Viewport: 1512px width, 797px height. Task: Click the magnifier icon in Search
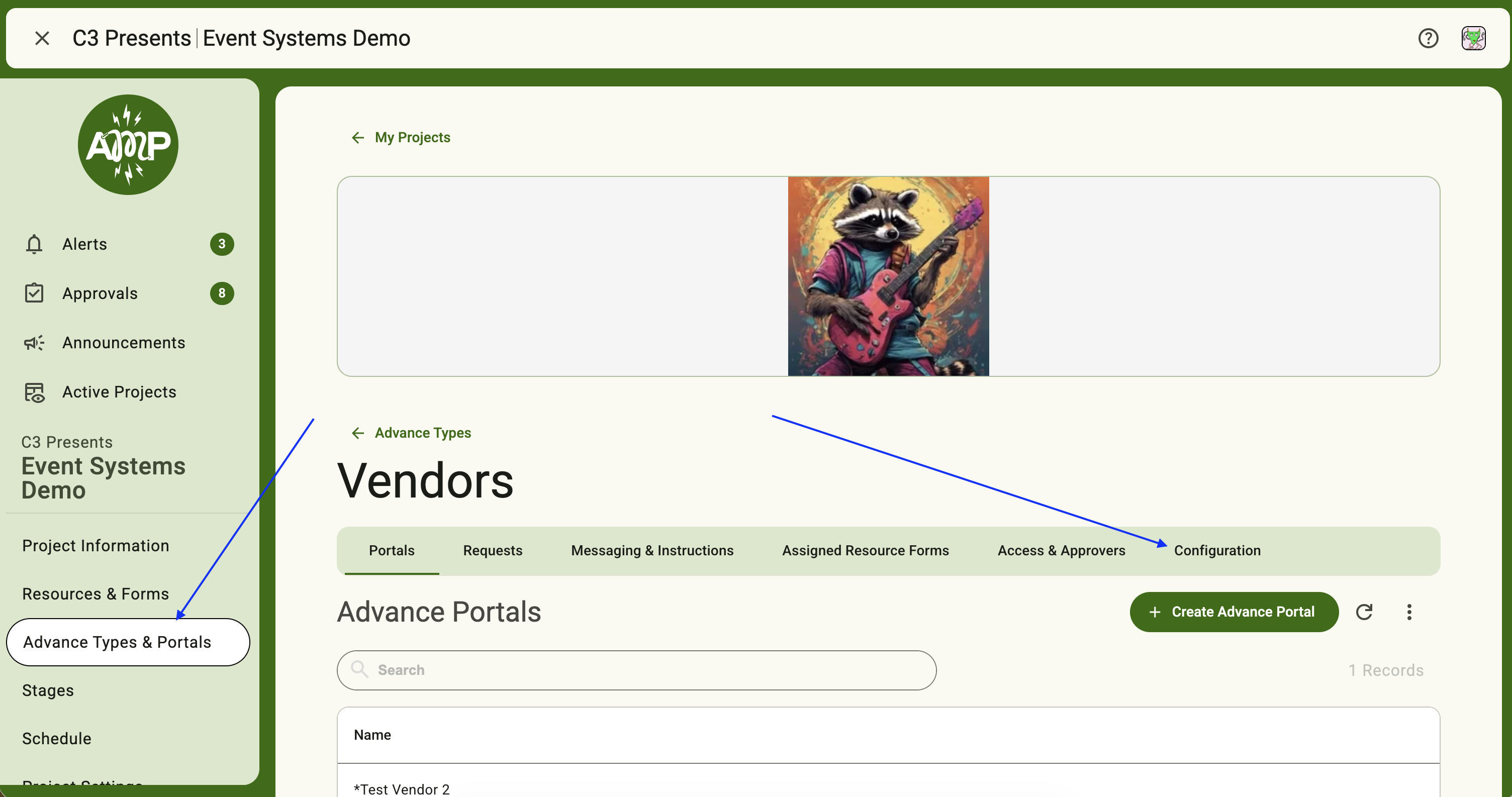(359, 669)
